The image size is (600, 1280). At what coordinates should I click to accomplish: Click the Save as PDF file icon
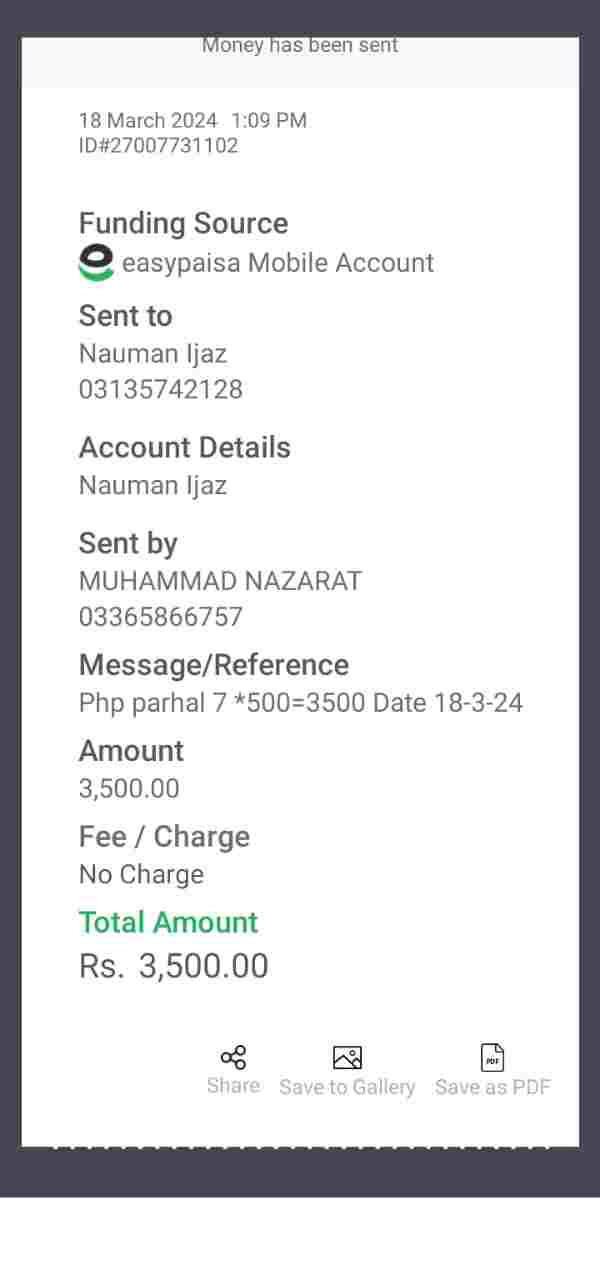point(493,1058)
